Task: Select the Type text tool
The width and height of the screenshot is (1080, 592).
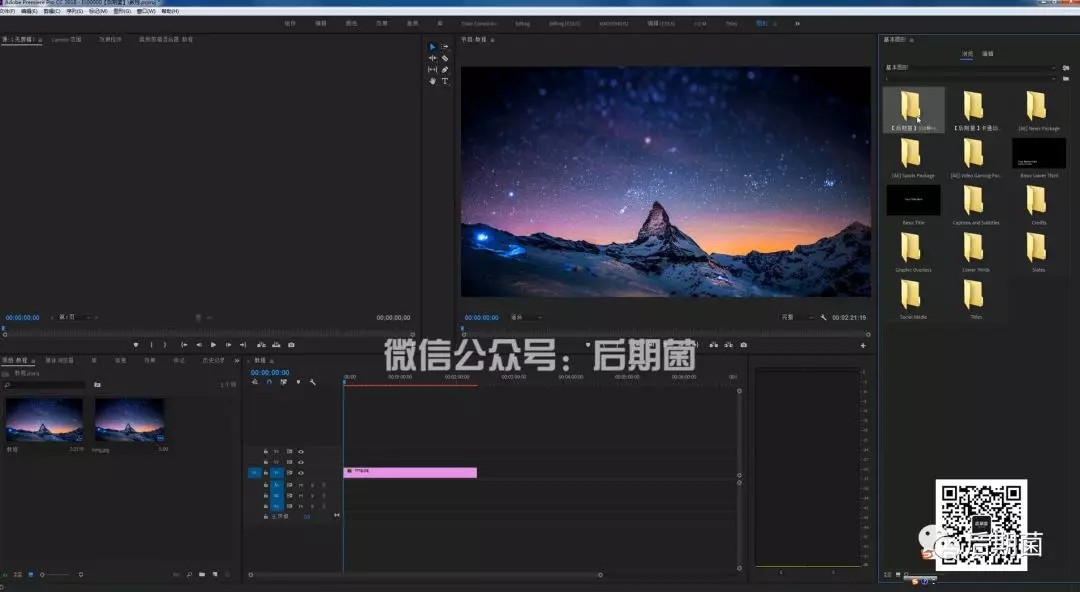Action: (445, 81)
